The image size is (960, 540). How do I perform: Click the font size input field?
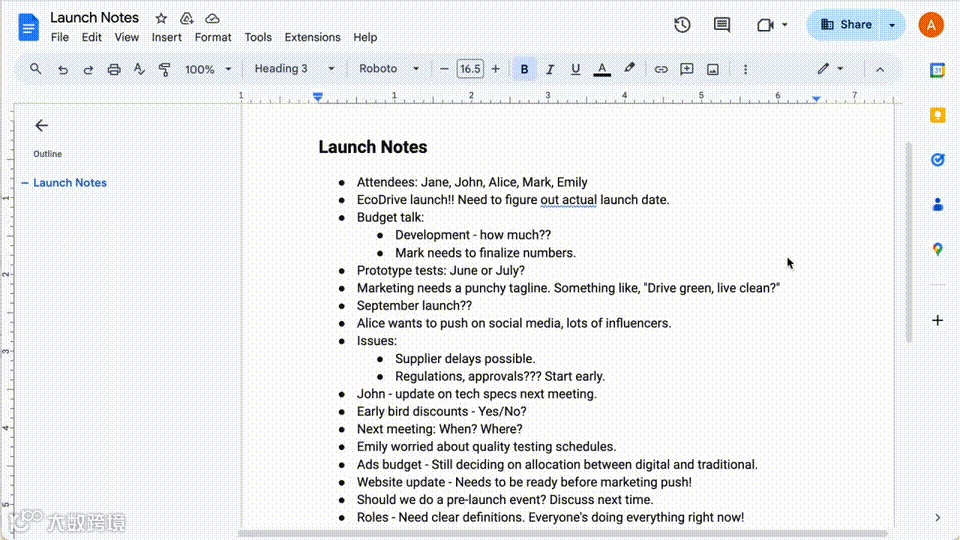(470, 69)
